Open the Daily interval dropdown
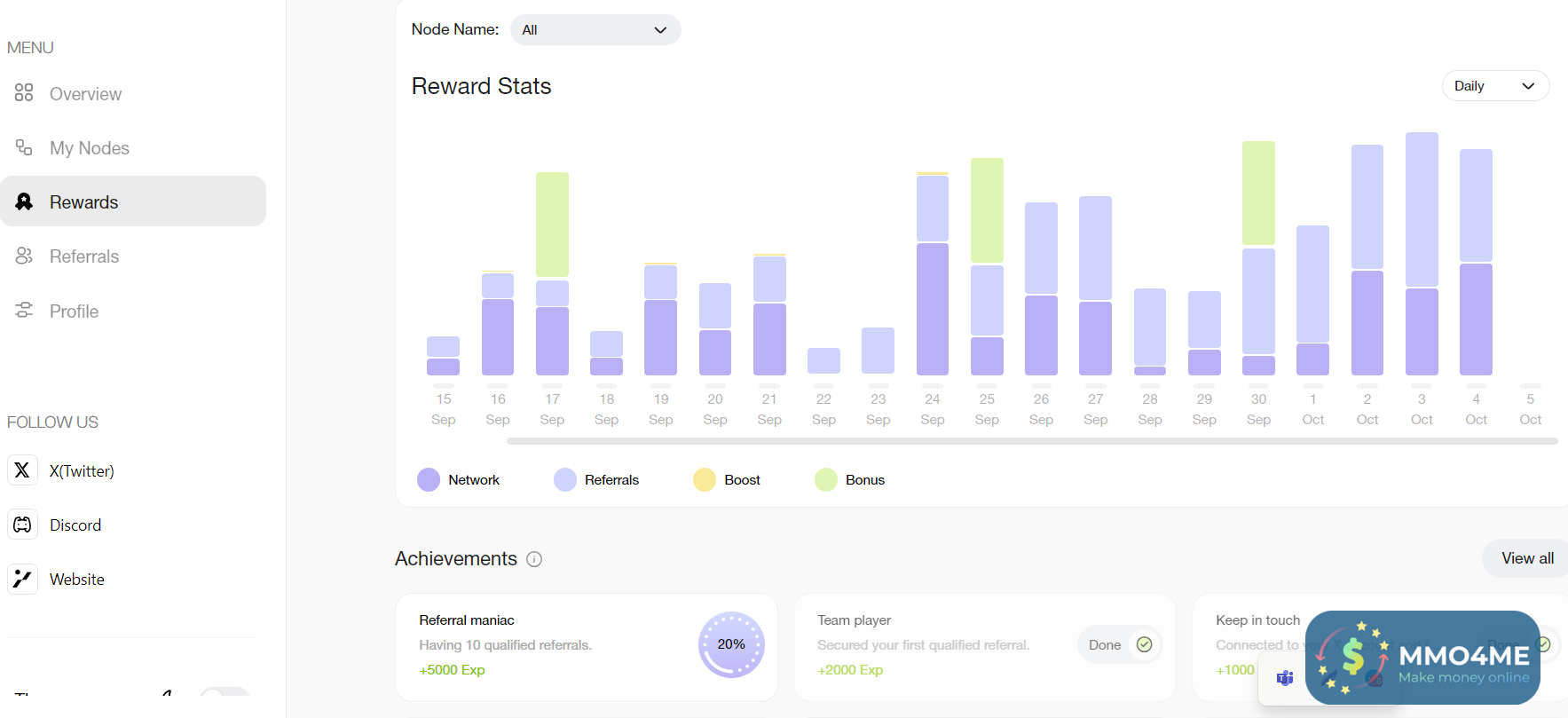Screen dimensions: 1568x718 click(x=1495, y=86)
